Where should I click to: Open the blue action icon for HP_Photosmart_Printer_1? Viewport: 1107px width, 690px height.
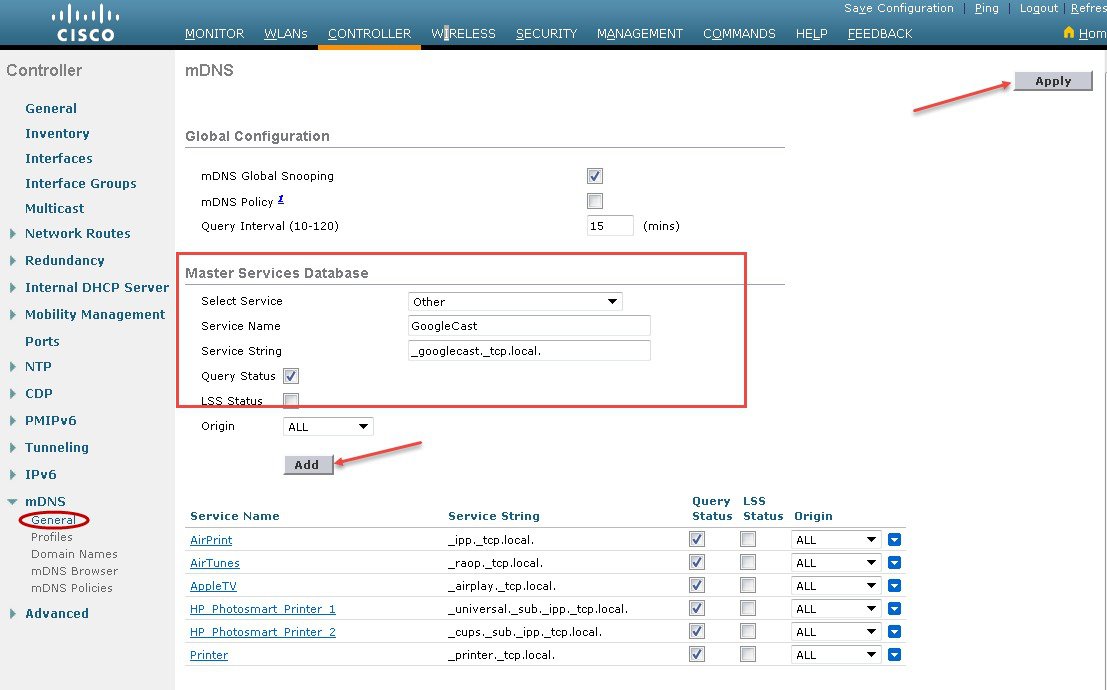894,608
